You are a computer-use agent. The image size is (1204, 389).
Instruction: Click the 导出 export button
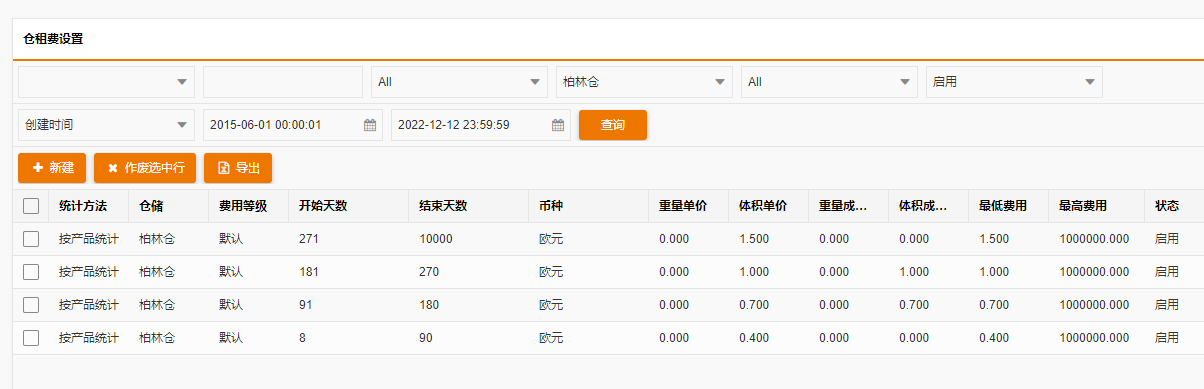pyautogui.click(x=238, y=168)
